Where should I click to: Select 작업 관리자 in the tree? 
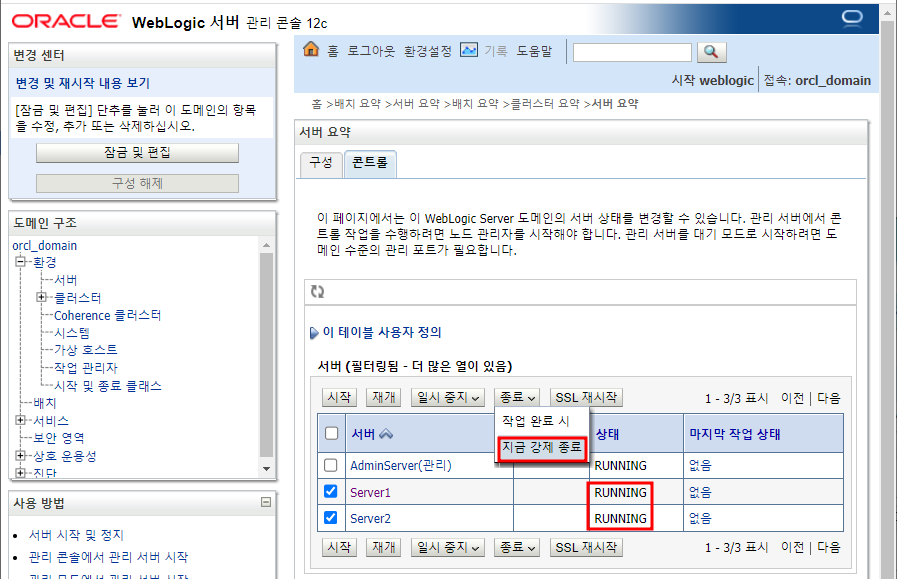click(86, 368)
